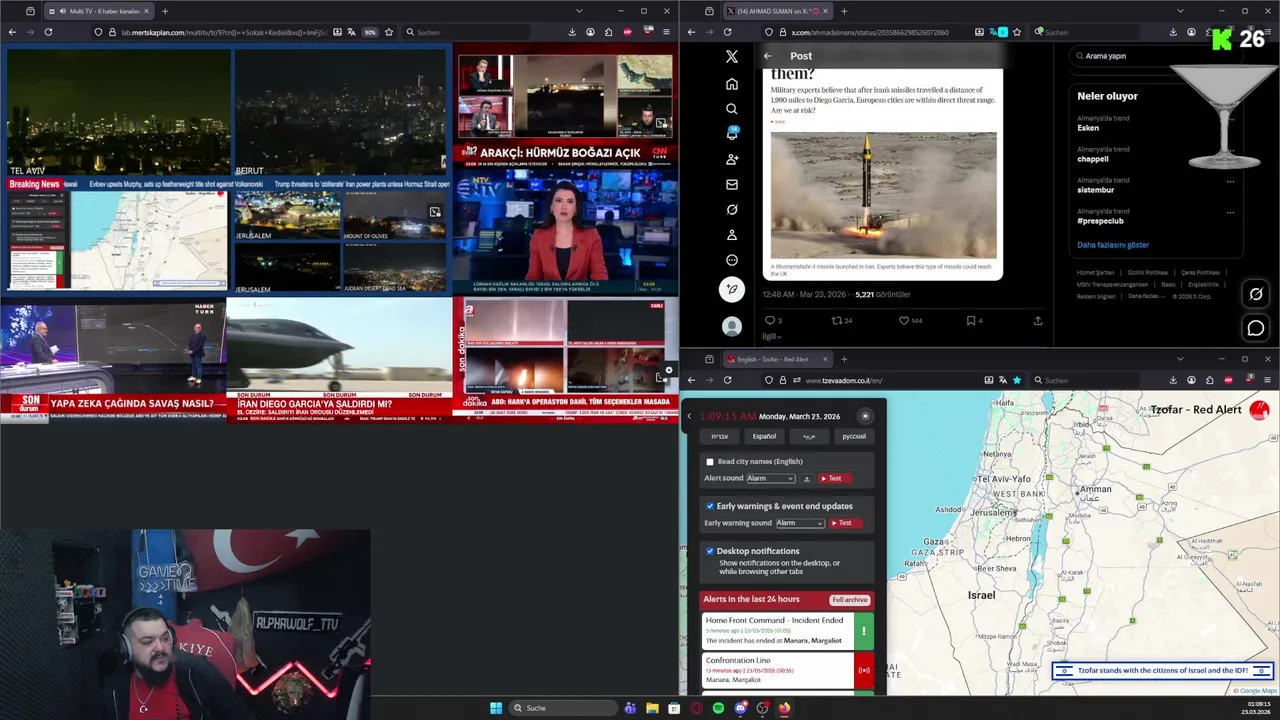Open downloads in the Multi TV browser window

point(572,32)
